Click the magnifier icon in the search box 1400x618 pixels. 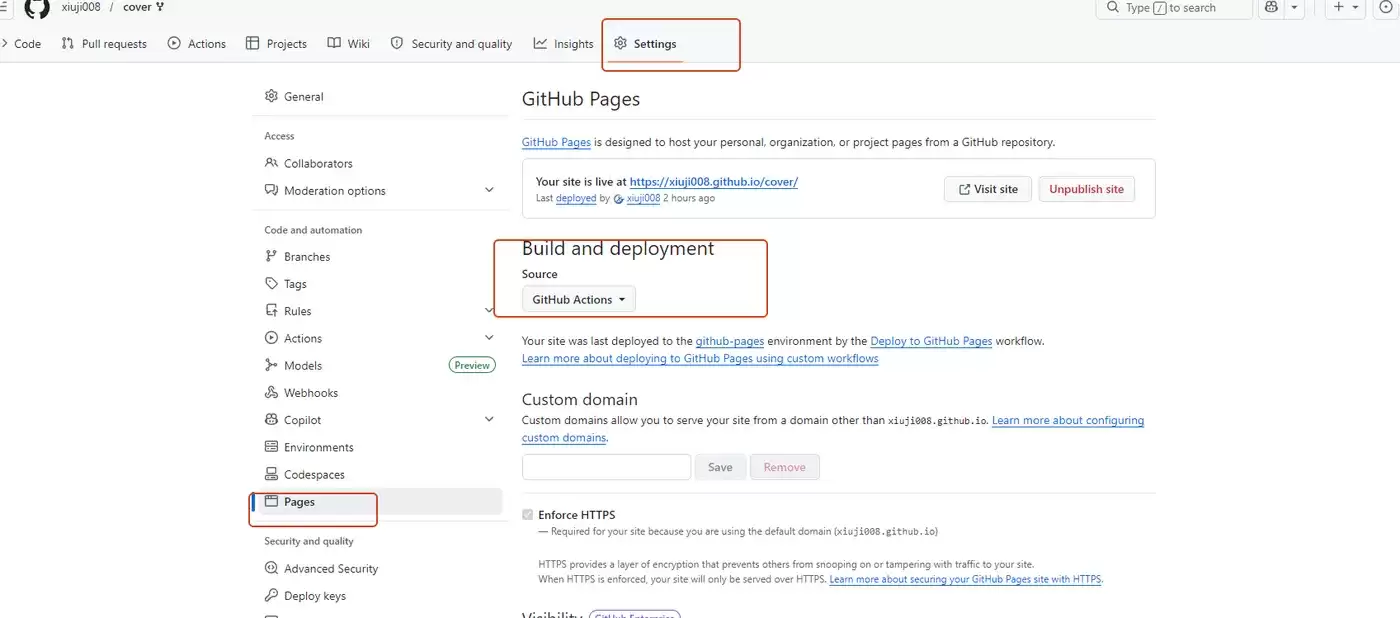1112,7
